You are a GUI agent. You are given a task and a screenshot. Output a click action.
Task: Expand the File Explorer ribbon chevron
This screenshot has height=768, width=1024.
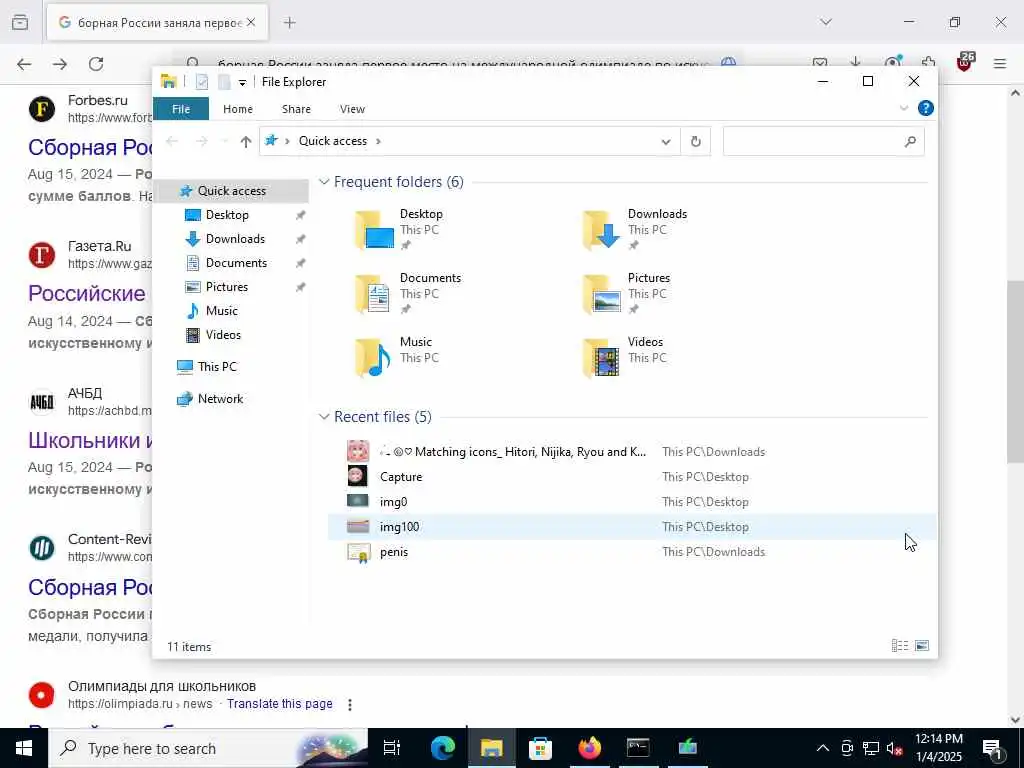point(904,108)
